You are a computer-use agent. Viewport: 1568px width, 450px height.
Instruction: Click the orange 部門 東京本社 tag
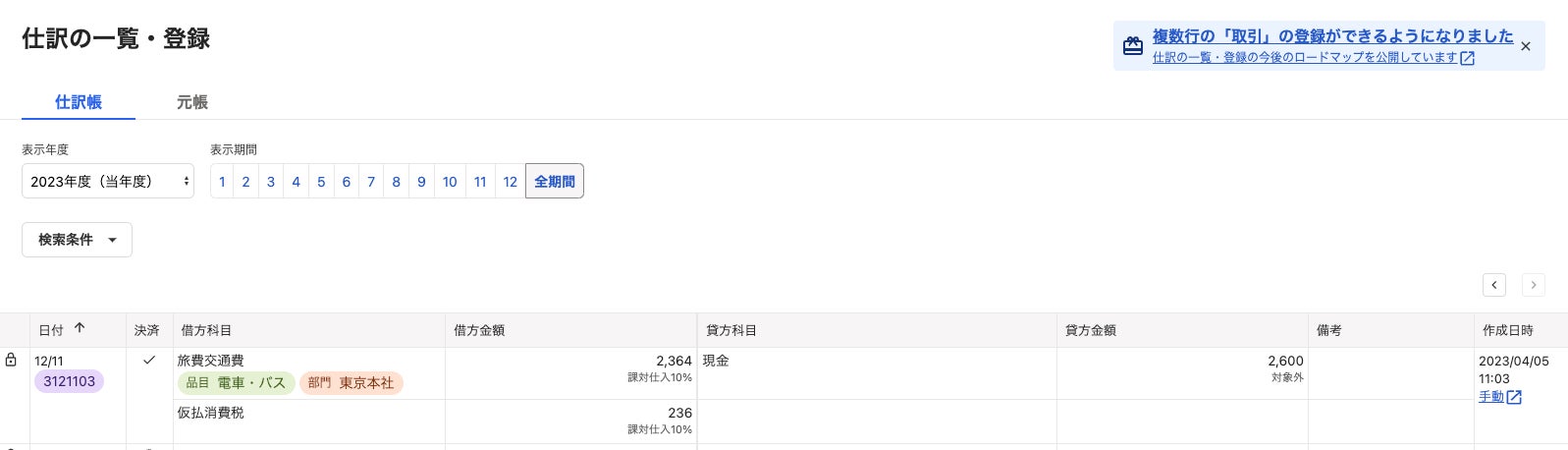point(351,383)
